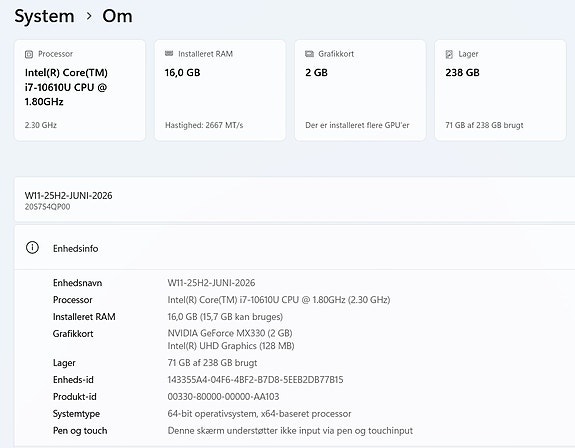The height and width of the screenshot is (448, 575).
Task: Click the device name W11-25H2-JUNI-2026 panel
Action: click(x=294, y=199)
